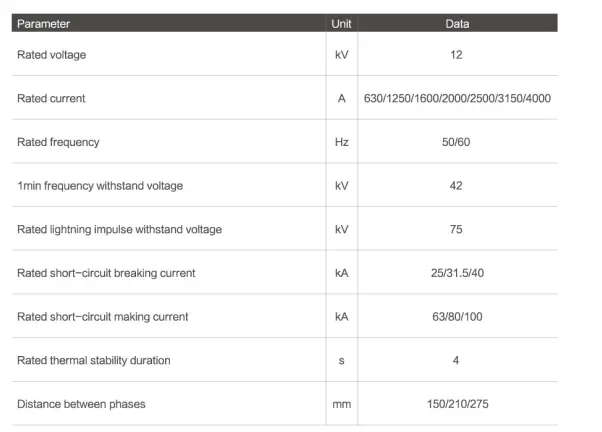Click the Parameter column header
This screenshot has height=432, width=602.
(44, 24)
